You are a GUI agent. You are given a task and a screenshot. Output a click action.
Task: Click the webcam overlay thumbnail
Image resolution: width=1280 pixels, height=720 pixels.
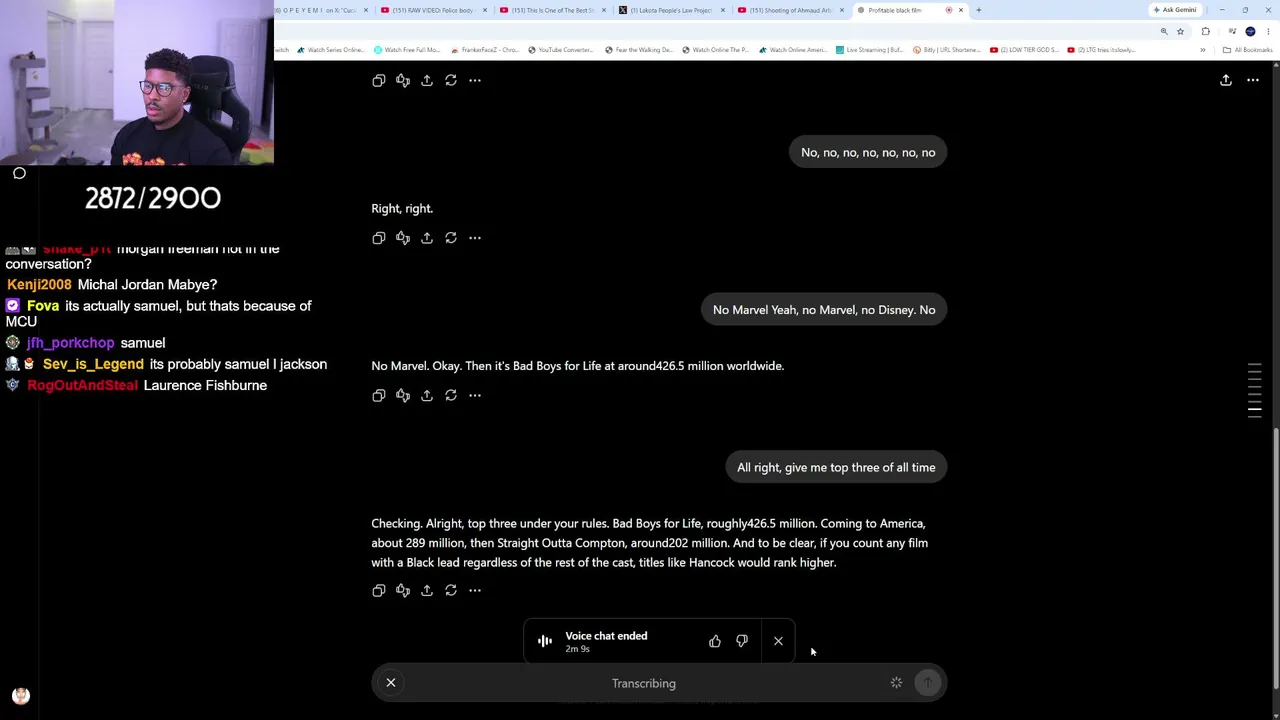[137, 82]
